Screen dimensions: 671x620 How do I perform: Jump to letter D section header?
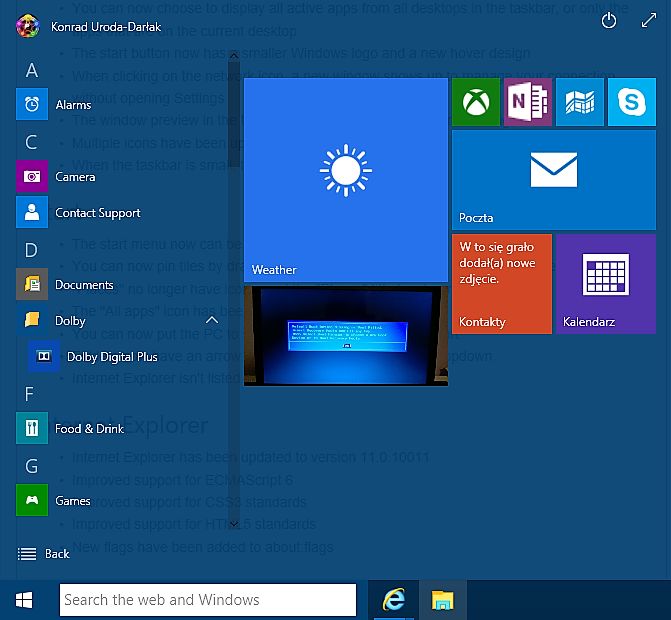pos(31,250)
